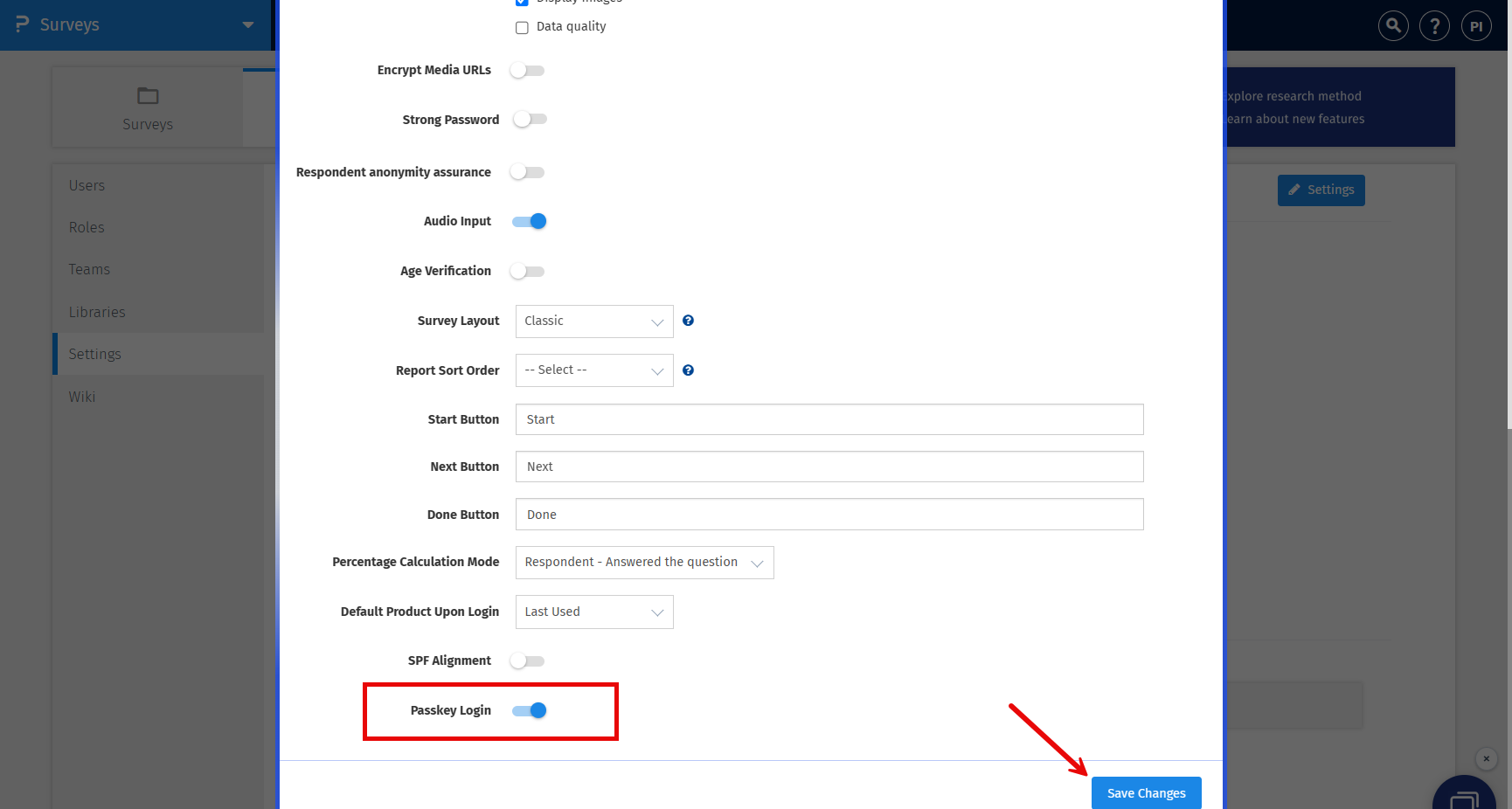The height and width of the screenshot is (809, 1512).
Task: Click into the Done Button text field
Action: [x=829, y=515]
